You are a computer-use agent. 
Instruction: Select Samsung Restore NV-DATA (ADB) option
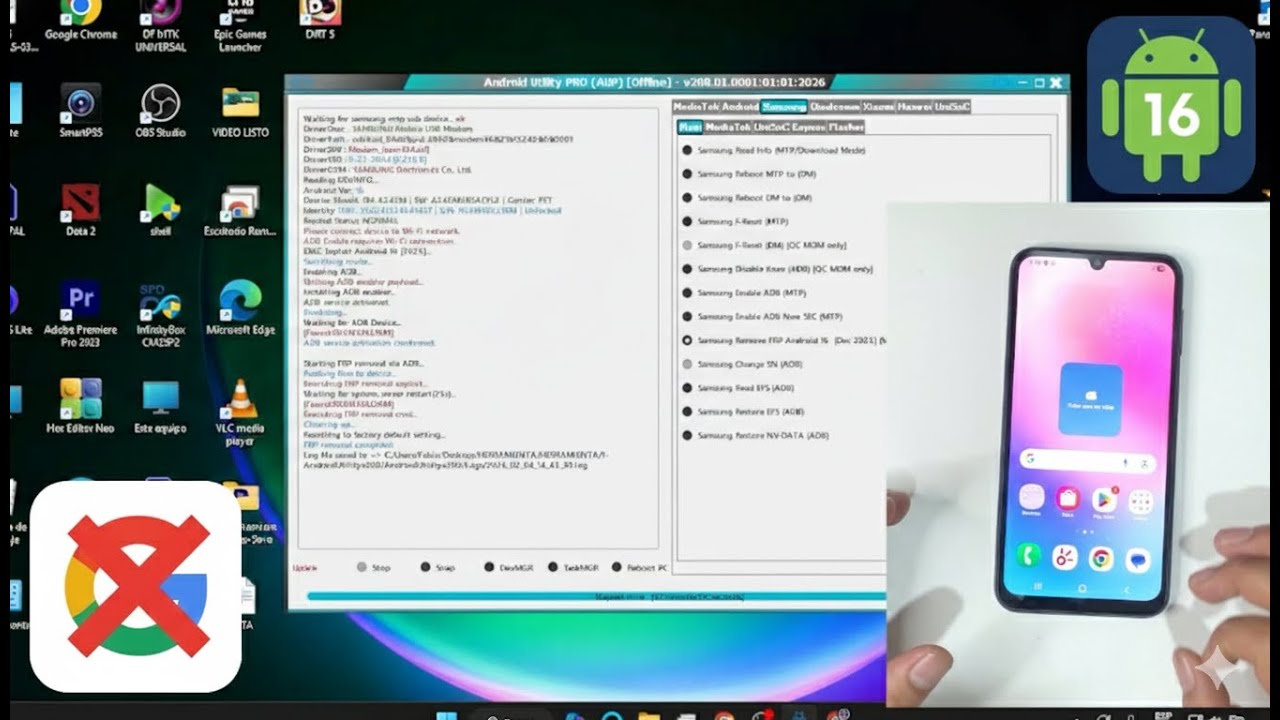coord(755,435)
